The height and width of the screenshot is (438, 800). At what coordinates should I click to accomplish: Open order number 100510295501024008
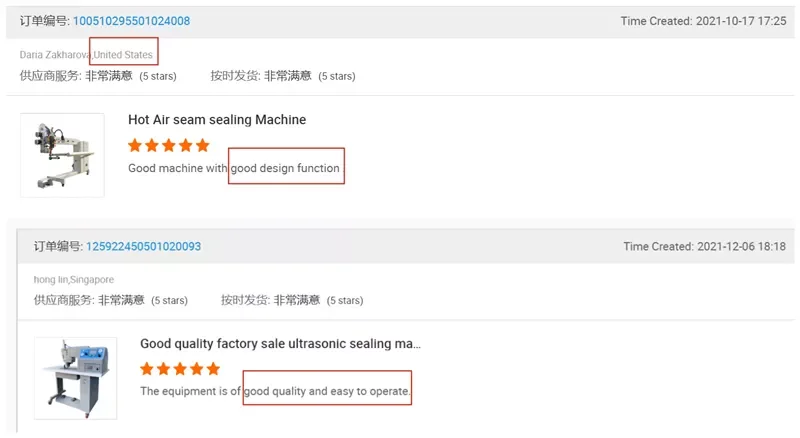pos(131,21)
